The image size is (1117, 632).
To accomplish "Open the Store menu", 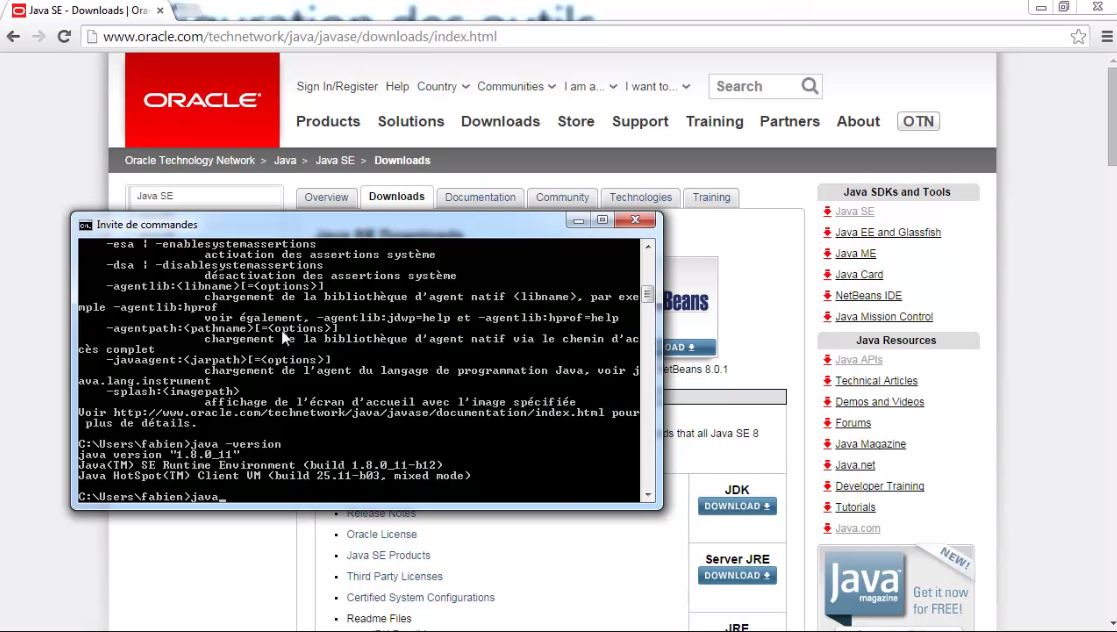I will 576,122.
